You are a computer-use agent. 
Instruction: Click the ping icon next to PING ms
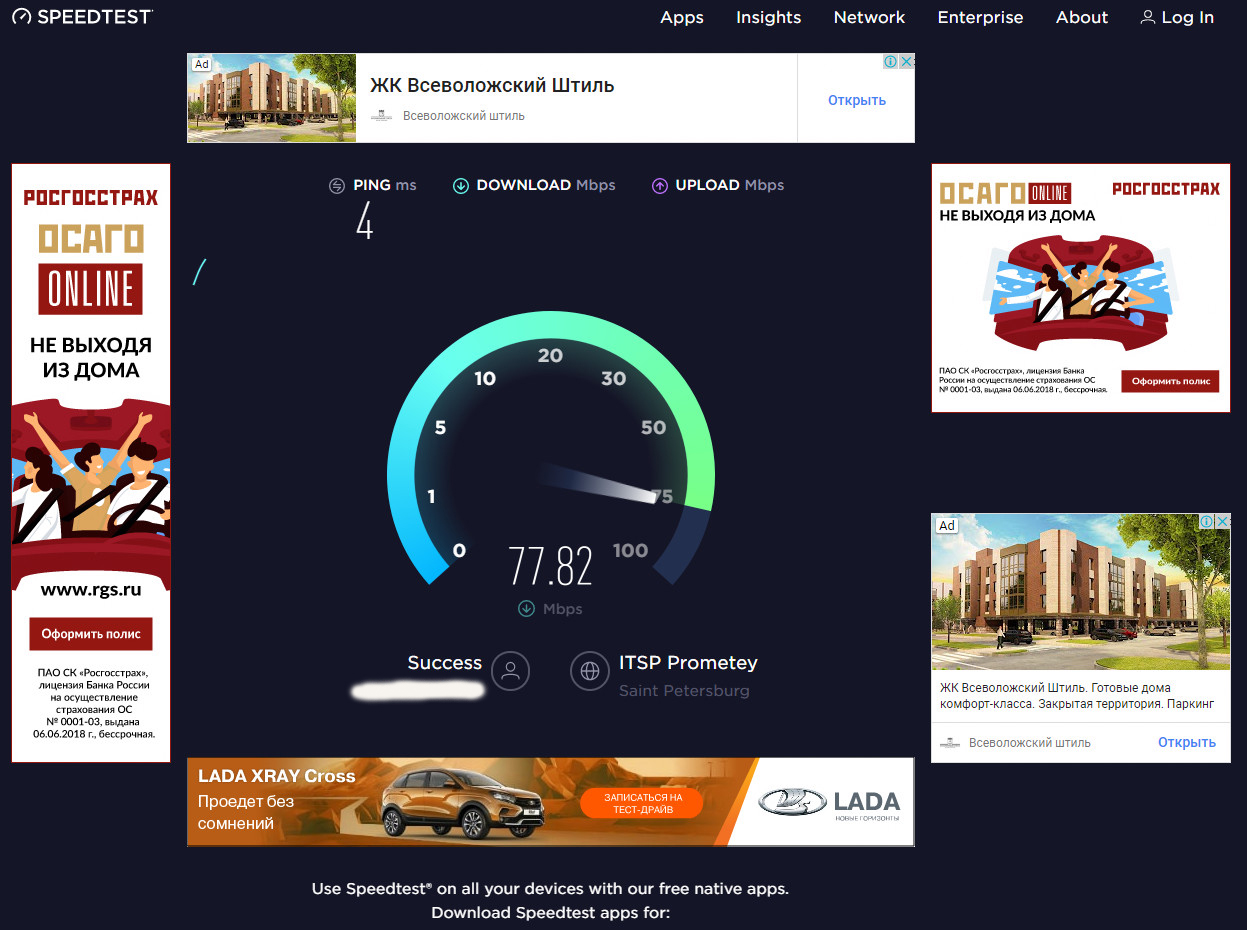[x=337, y=186]
